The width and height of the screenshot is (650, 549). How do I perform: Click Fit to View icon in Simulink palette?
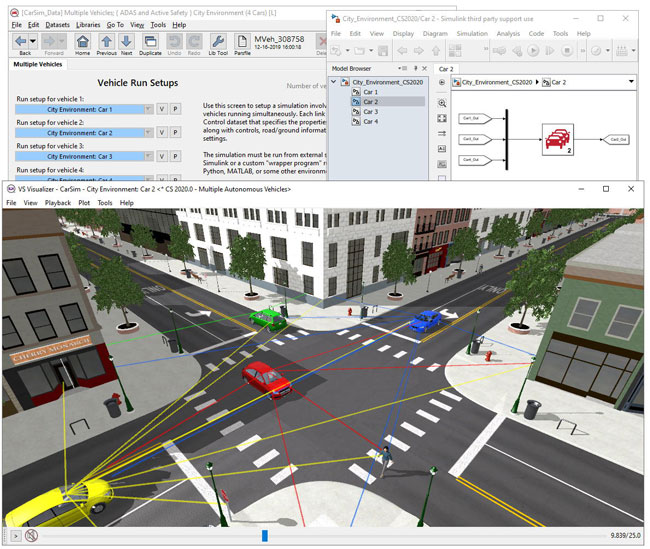[442, 119]
